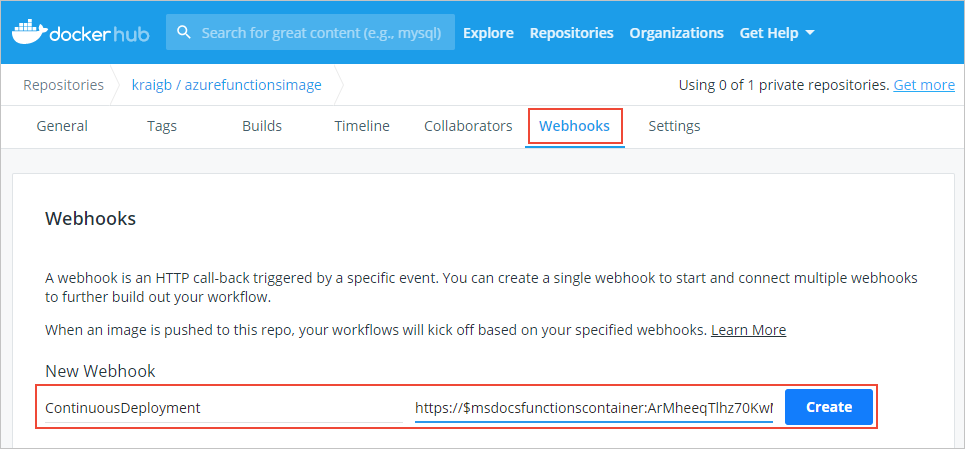Select the Builds tab
965x449 pixels.
[262, 126]
